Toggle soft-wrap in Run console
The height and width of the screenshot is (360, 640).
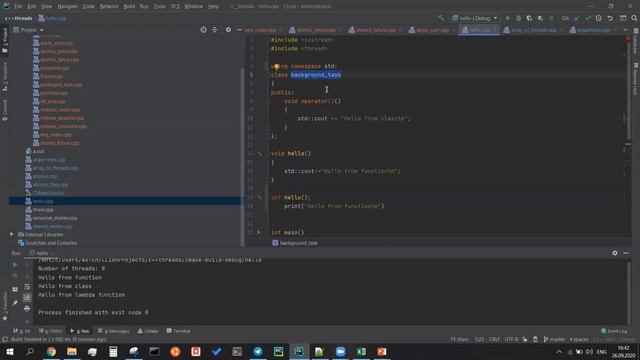click(x=27, y=287)
